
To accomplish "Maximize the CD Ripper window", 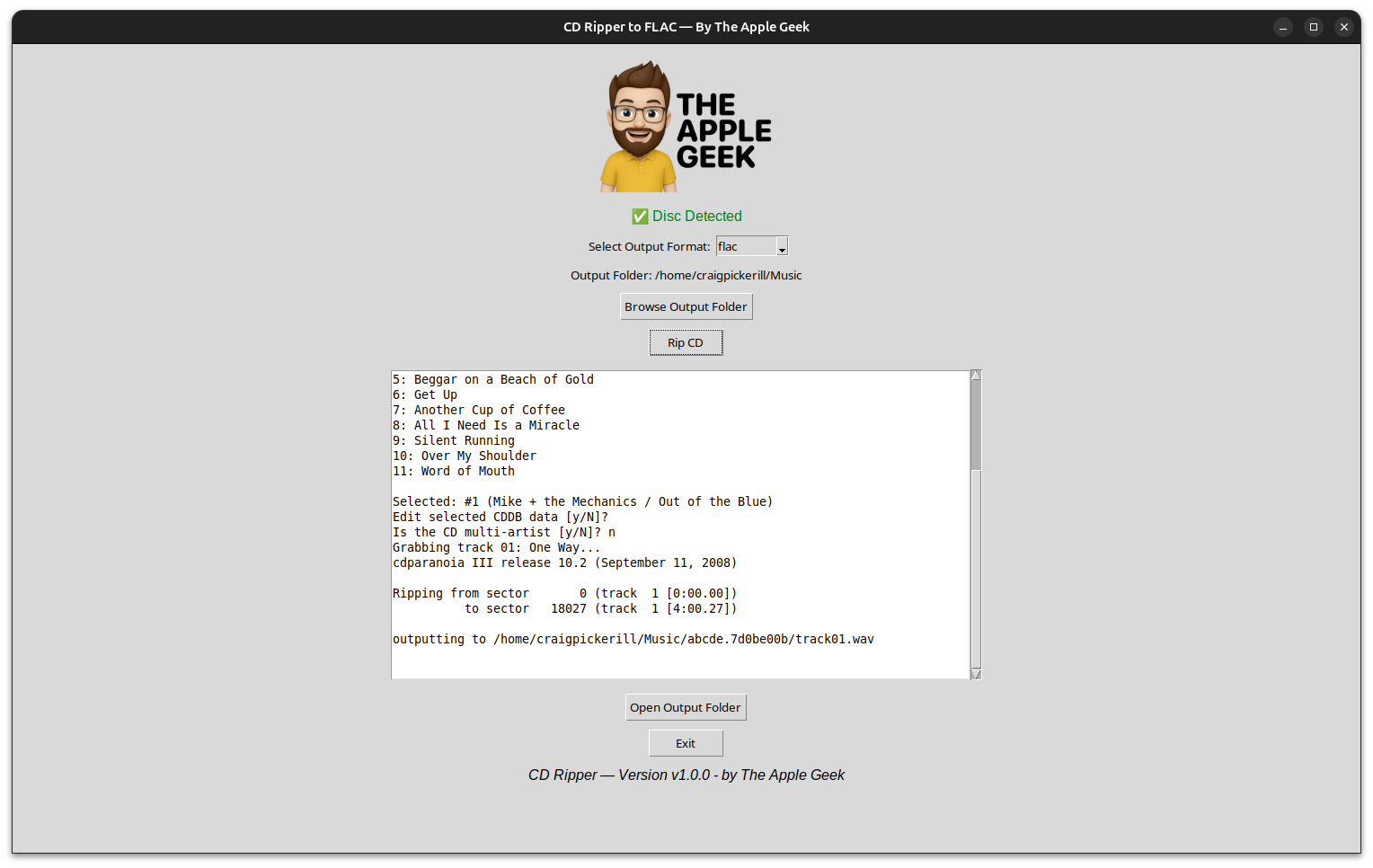I will point(1314,27).
